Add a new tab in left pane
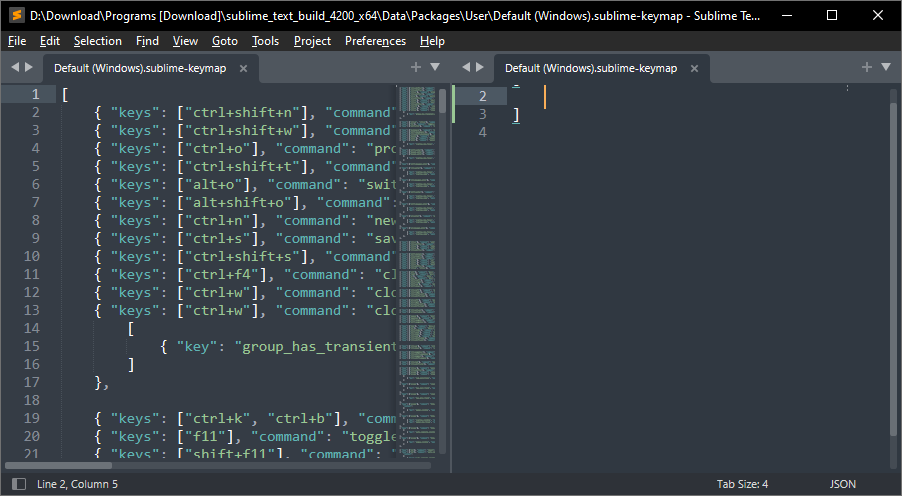902x496 pixels. pyautogui.click(x=416, y=67)
